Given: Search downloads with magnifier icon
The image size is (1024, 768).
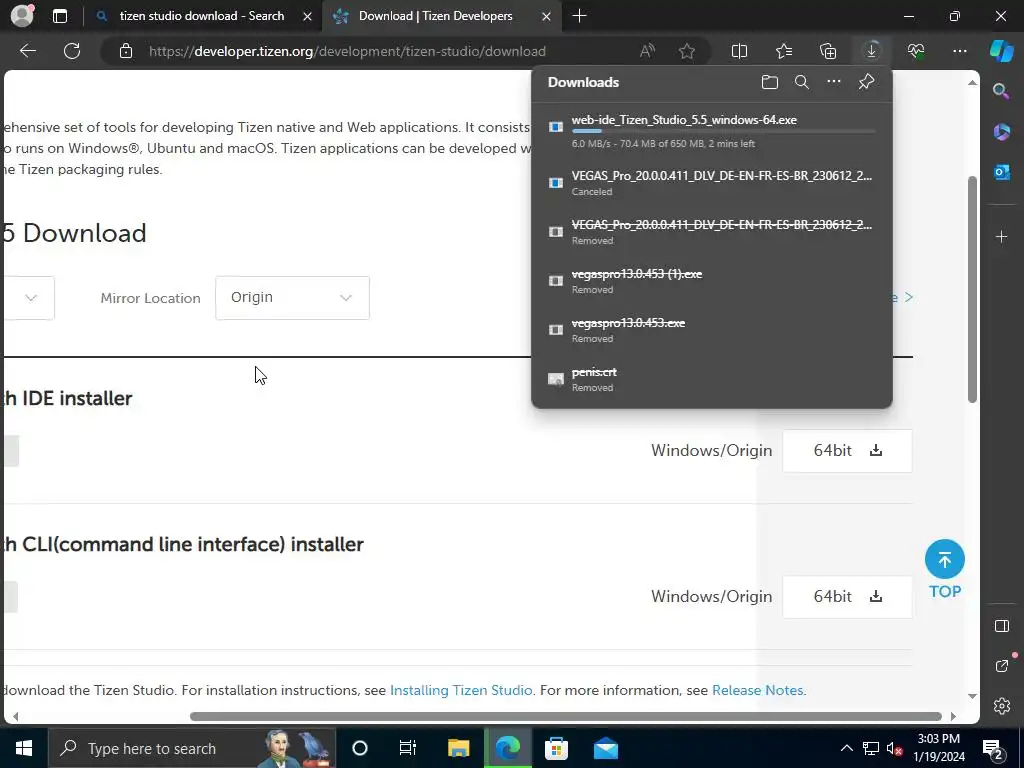Looking at the screenshot, I should [x=801, y=82].
